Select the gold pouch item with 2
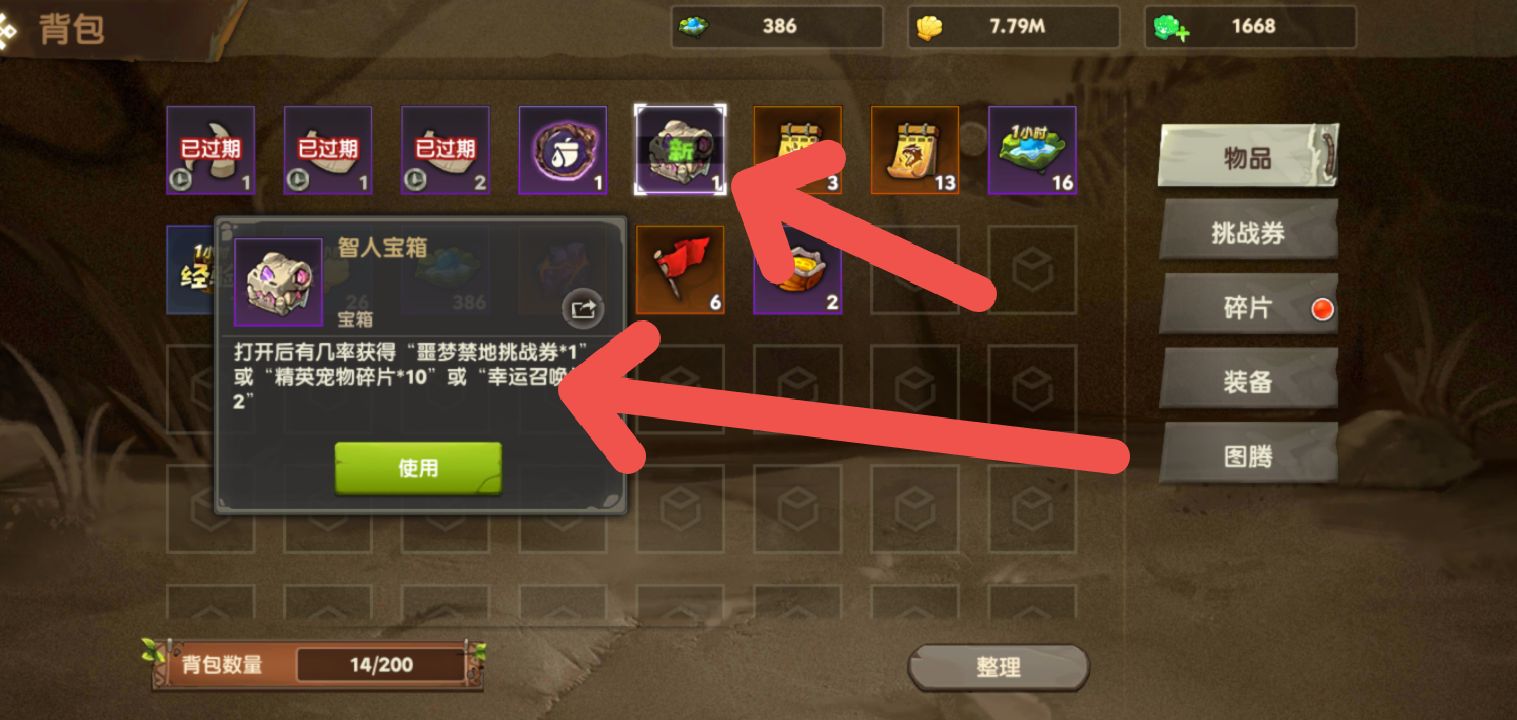Screen dimensions: 1517x720 798,269
